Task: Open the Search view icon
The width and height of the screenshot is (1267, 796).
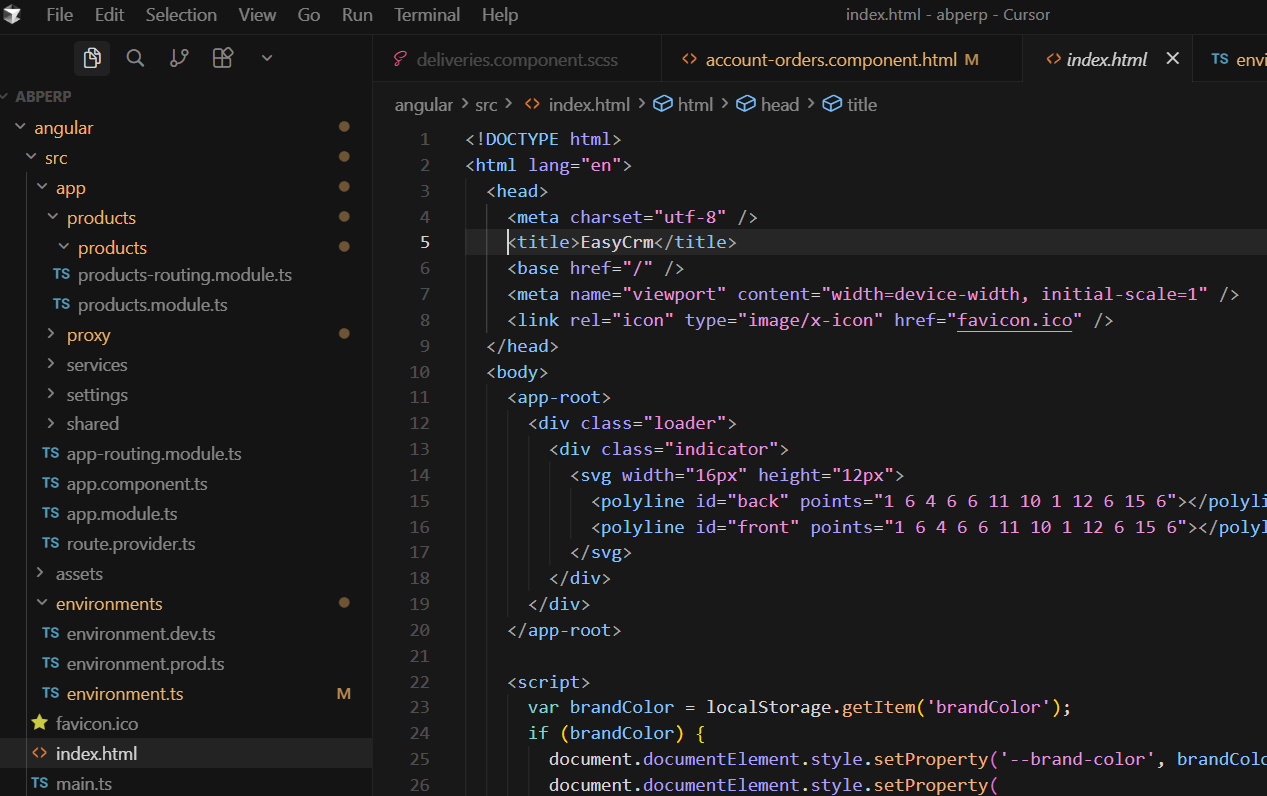Action: (x=135, y=59)
